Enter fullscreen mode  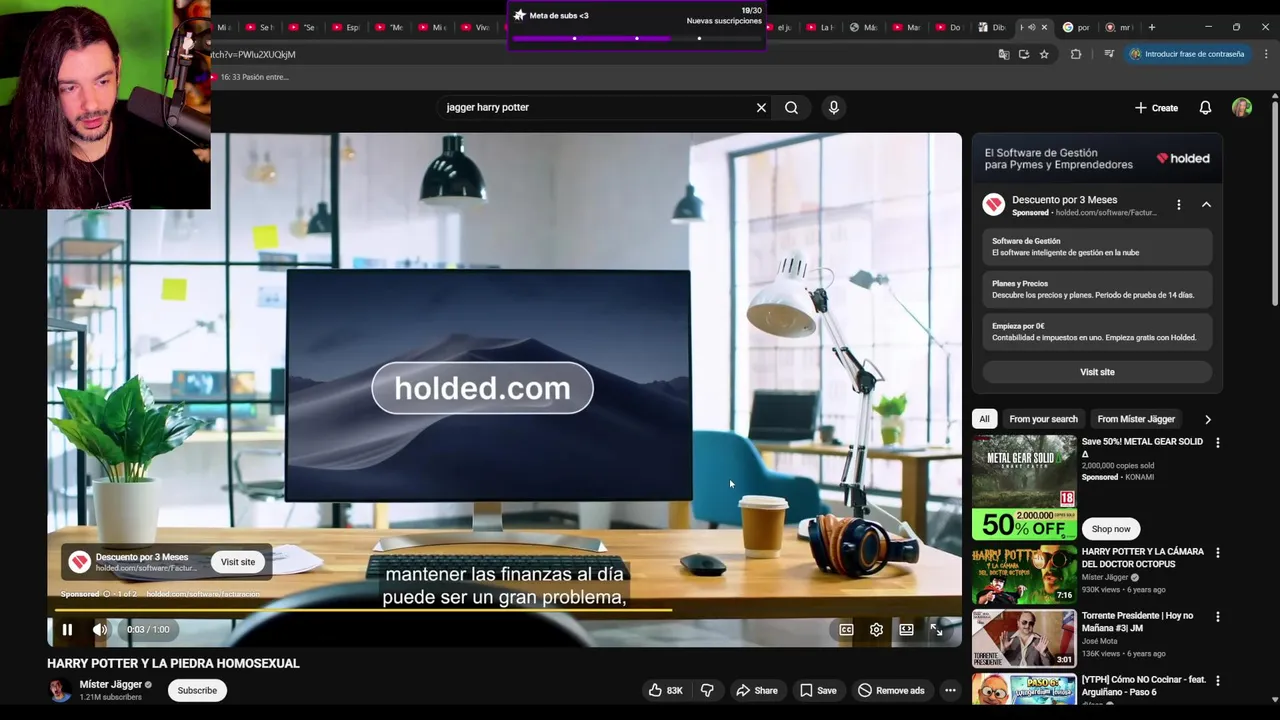936,629
